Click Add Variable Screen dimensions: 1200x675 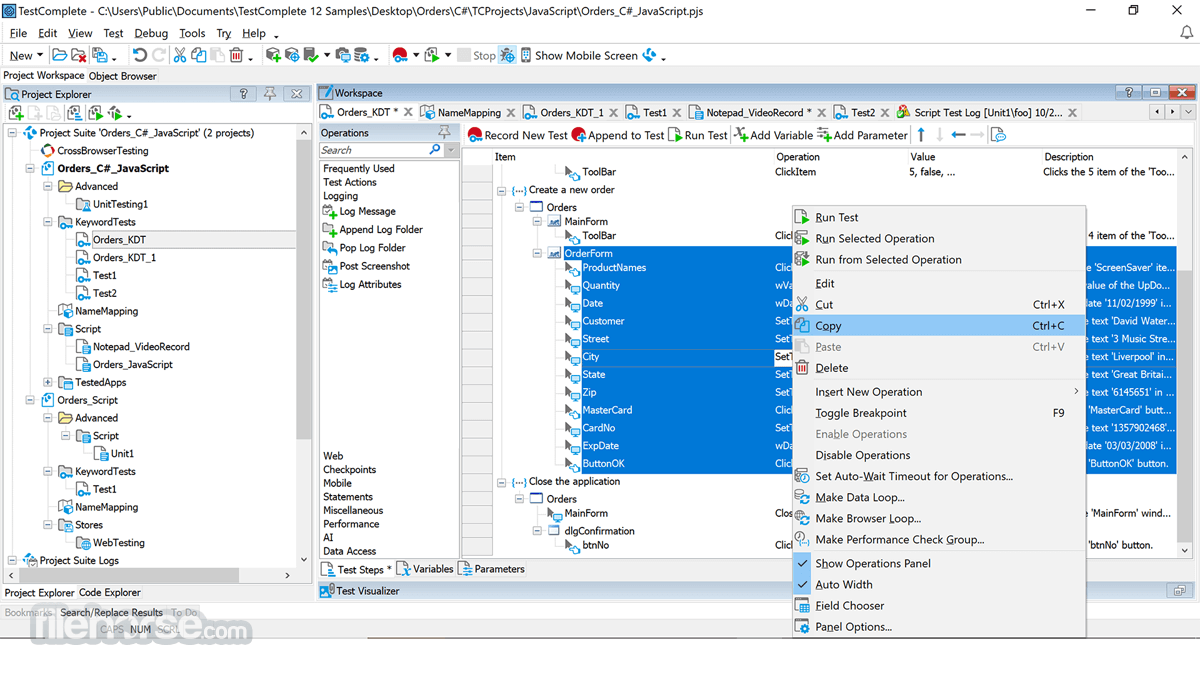(773, 135)
